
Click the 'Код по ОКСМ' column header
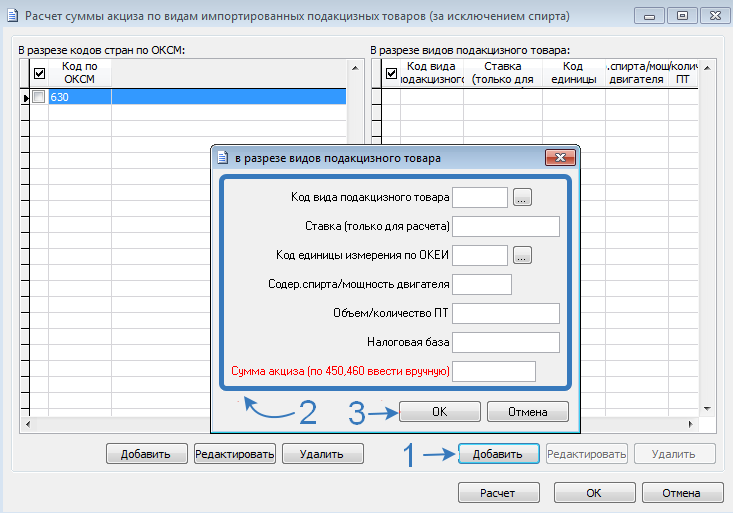[79, 73]
